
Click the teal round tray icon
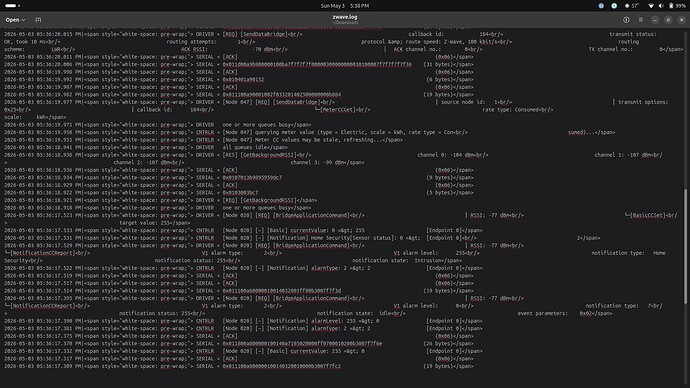[x=614, y=6]
